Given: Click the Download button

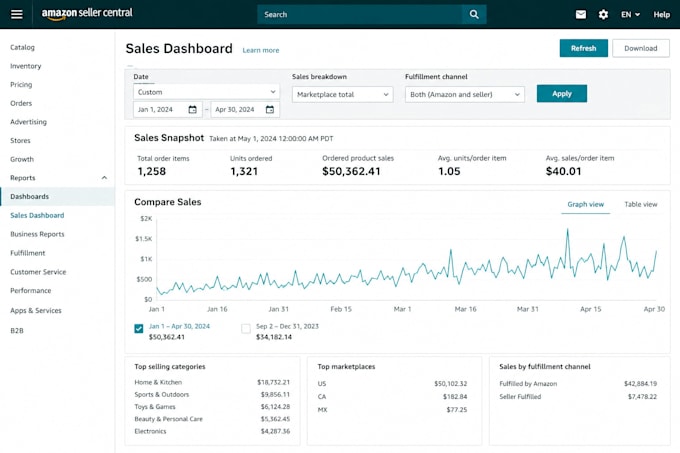Looking at the screenshot, I should [x=641, y=48].
